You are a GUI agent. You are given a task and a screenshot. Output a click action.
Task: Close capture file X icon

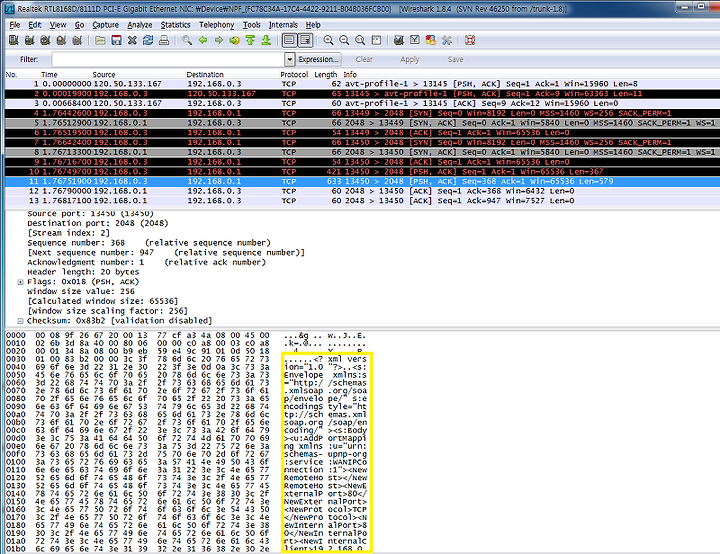coord(132,40)
